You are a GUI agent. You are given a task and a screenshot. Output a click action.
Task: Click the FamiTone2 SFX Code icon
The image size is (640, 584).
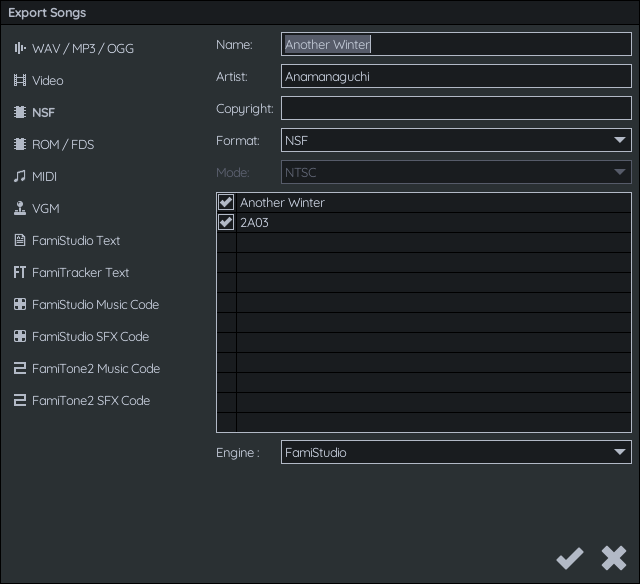pos(20,400)
